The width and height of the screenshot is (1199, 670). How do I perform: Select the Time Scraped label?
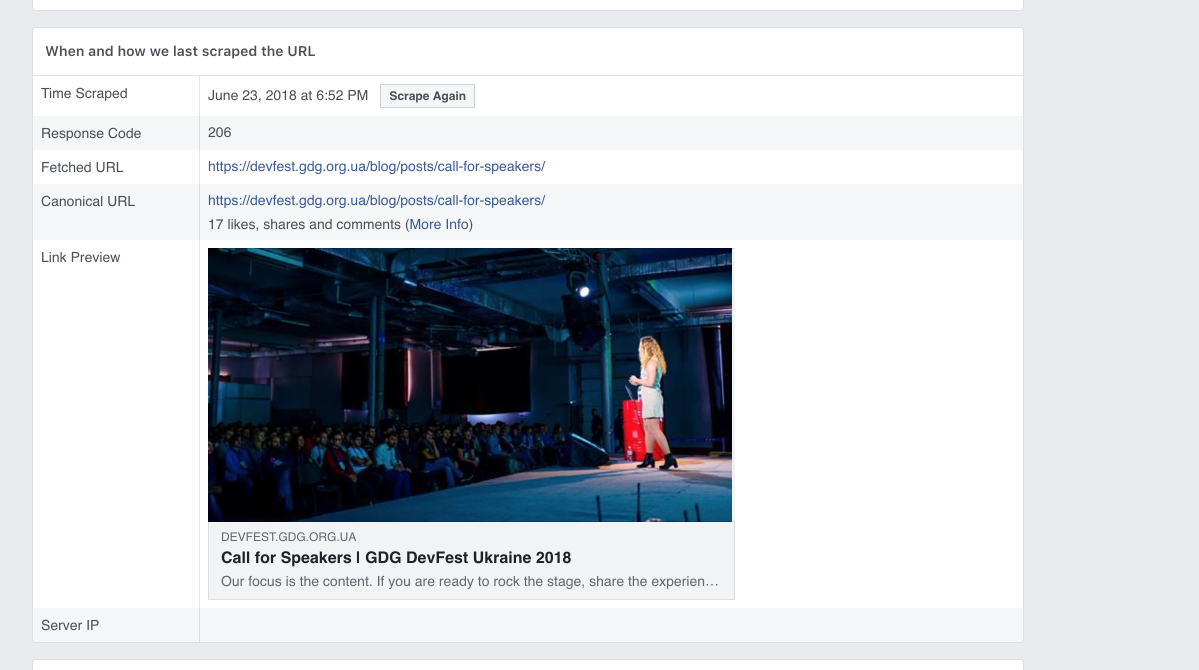click(84, 93)
